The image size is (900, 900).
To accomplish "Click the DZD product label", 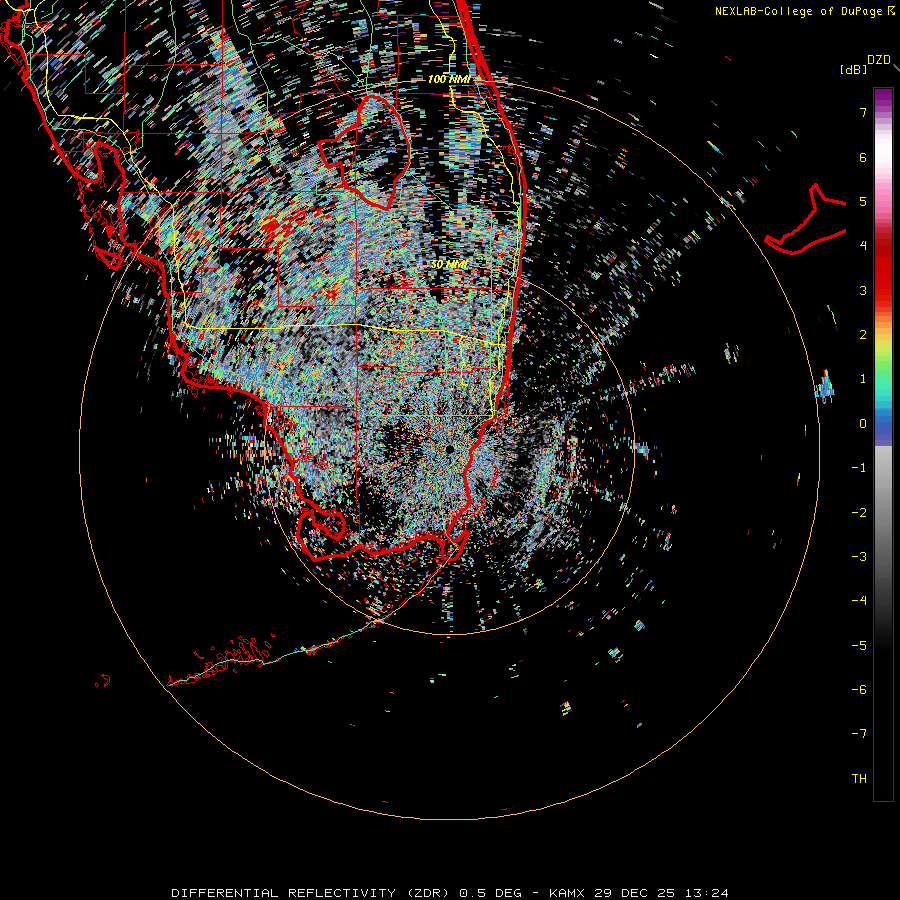I will 878,60.
